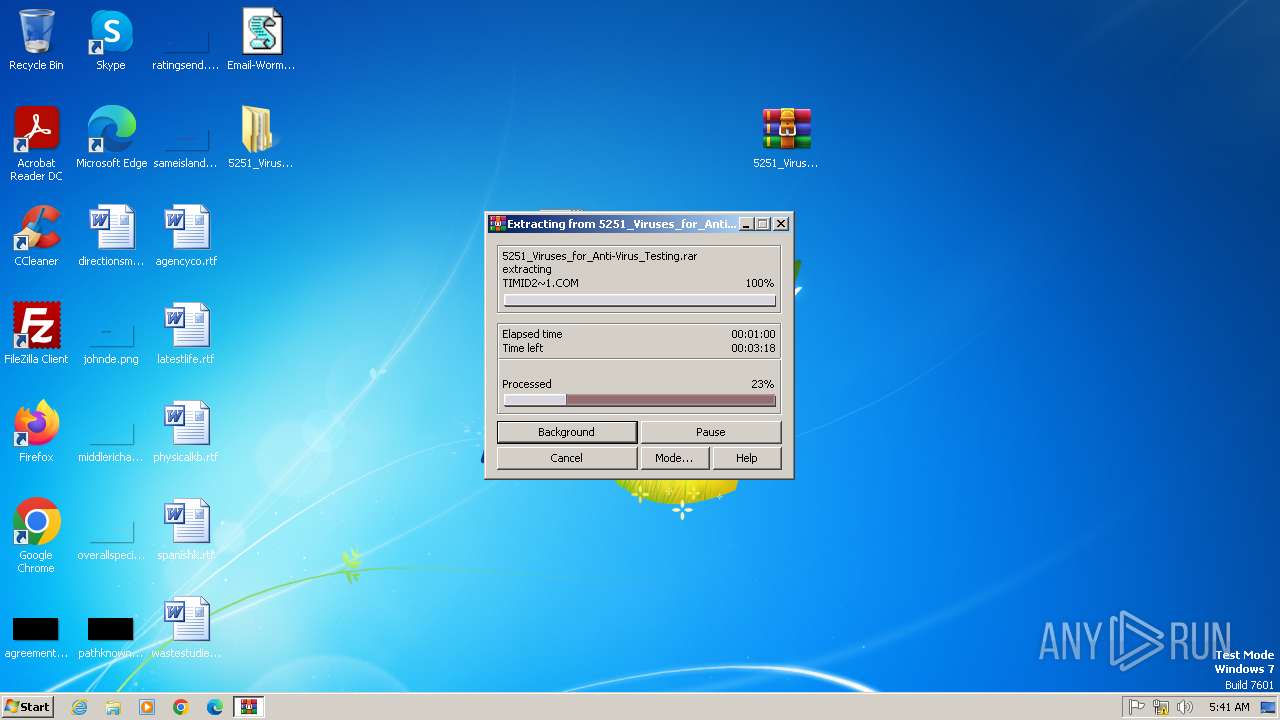Open the 5251_Virus folder icon
This screenshot has width=1280, height=720.
click(260, 138)
